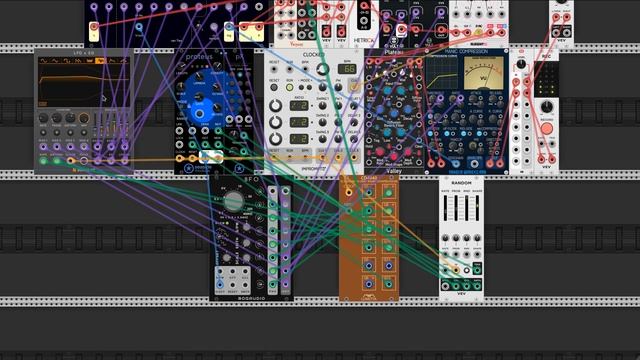Click the Decay knob on Plateau
The width and height of the screenshot is (640, 360).
pyautogui.click(x=407, y=110)
